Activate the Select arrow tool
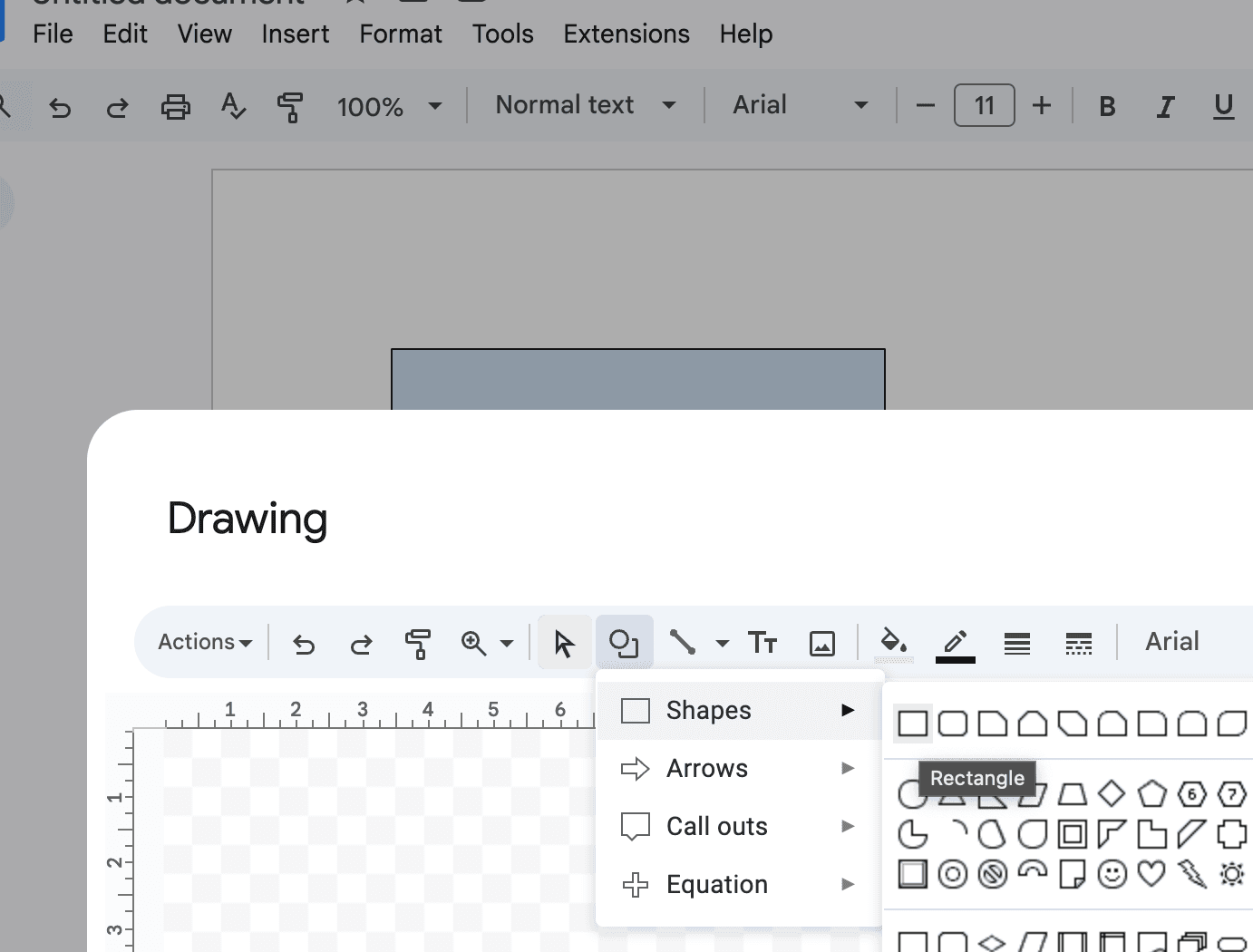Viewport: 1253px width, 952px height. click(564, 643)
